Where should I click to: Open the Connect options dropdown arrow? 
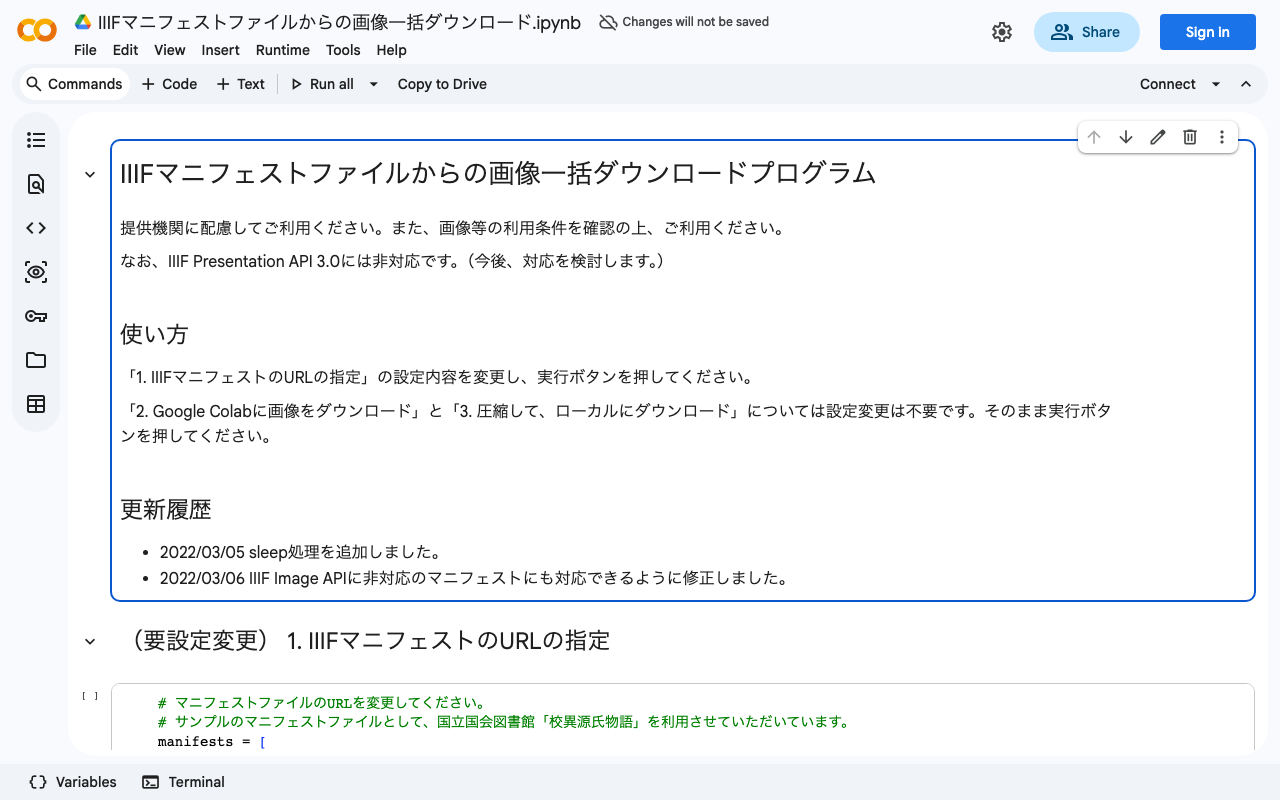point(1216,84)
